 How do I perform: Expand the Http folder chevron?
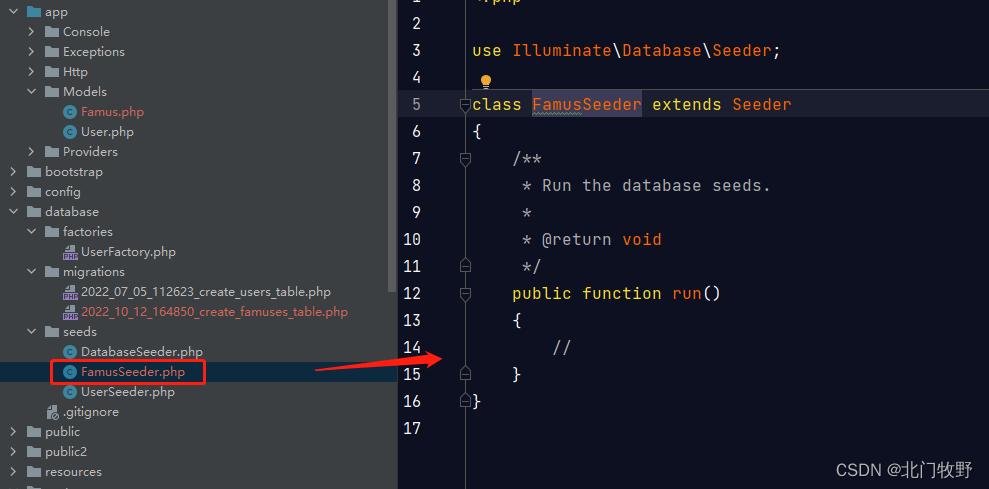click(x=32, y=72)
